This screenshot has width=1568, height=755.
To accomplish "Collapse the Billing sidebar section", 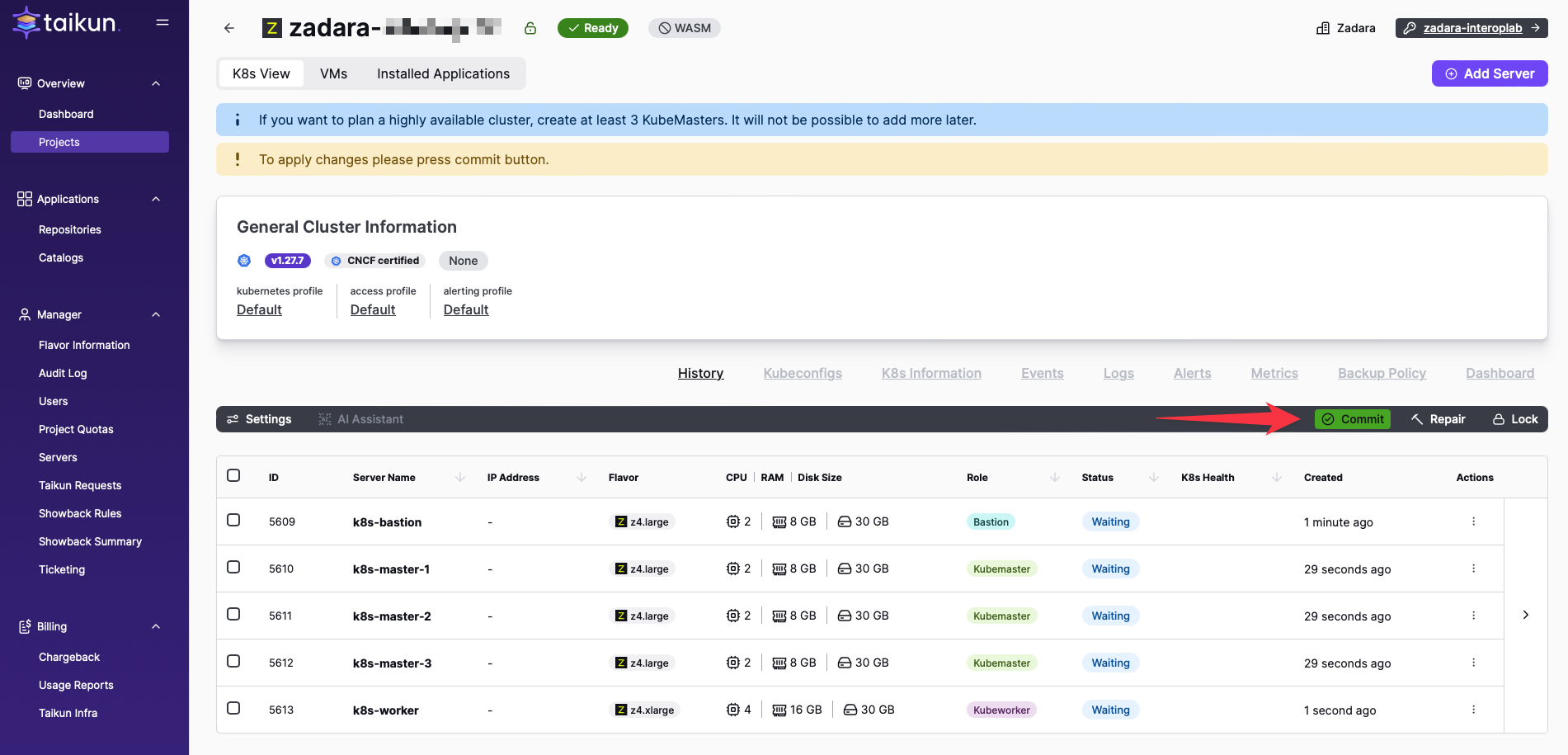I will (x=155, y=626).
